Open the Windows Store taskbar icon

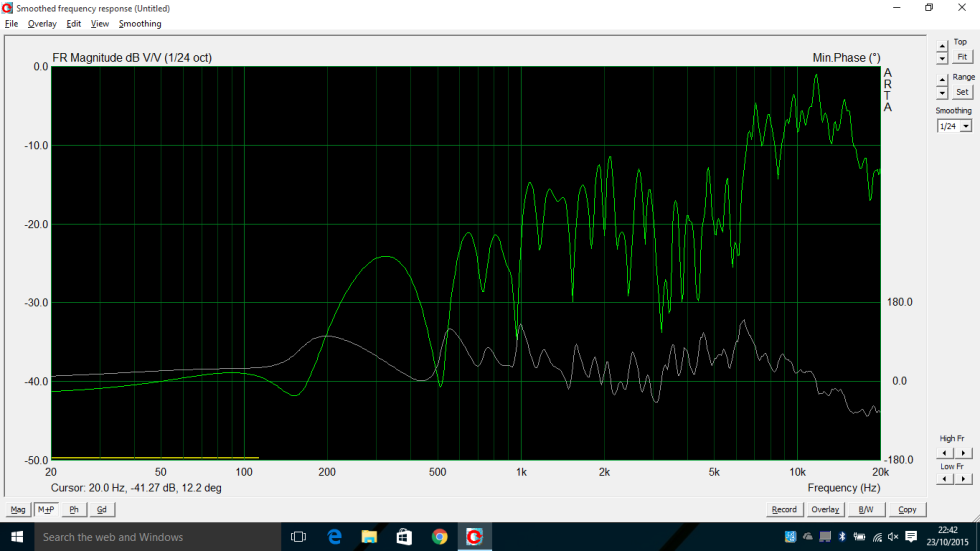[404, 537]
